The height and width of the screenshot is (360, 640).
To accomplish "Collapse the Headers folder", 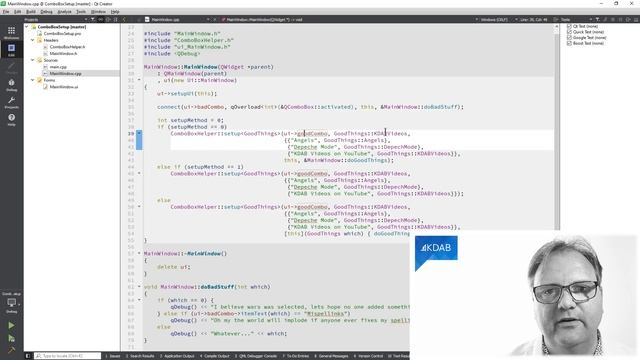I will coord(33,40).
